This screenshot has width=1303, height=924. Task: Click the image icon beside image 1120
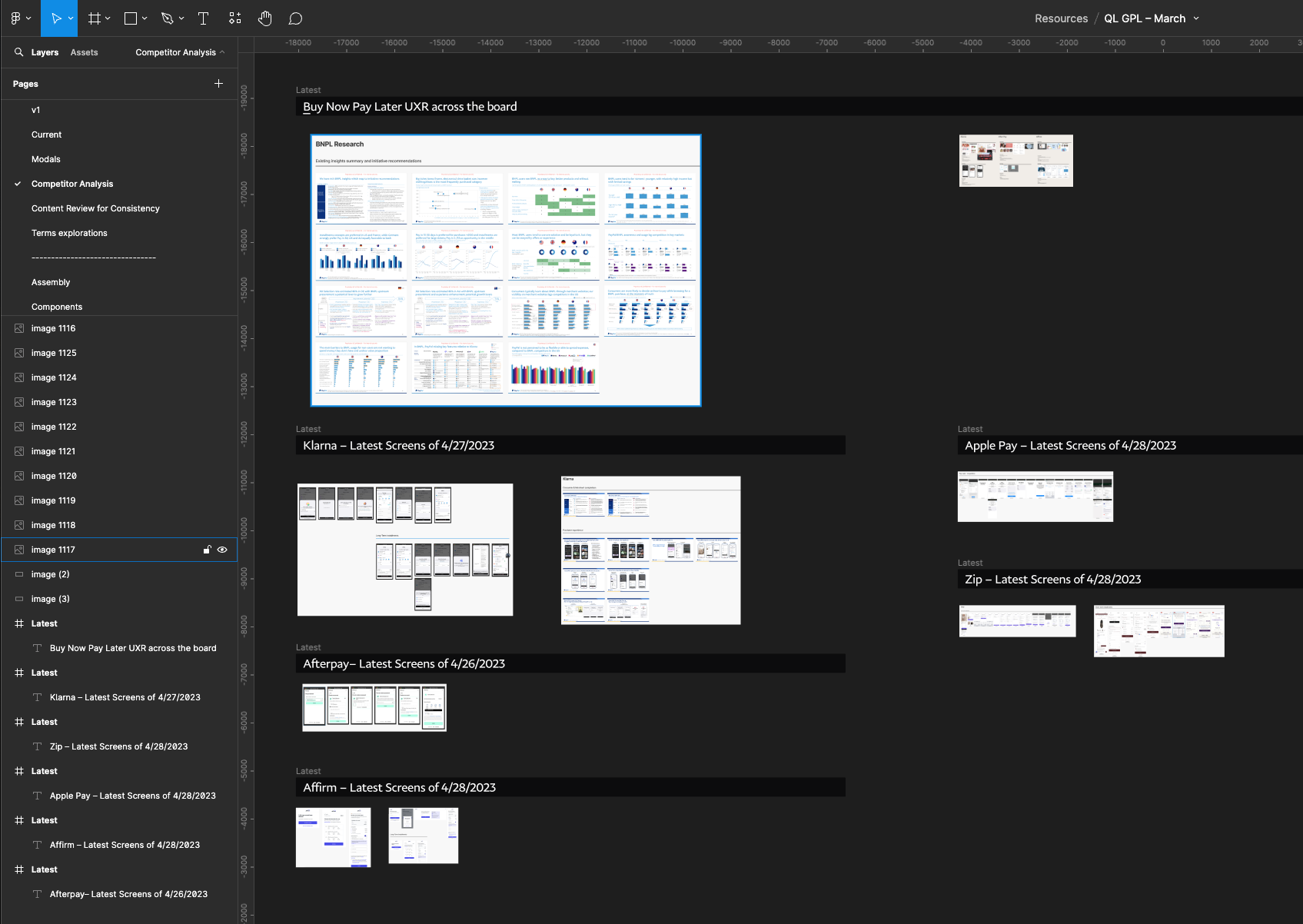(19, 476)
